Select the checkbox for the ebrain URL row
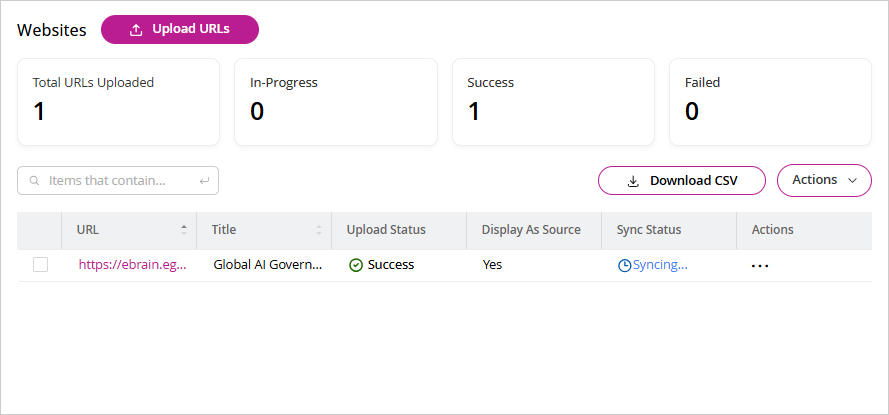This screenshot has height=415, width=889. [x=40, y=265]
